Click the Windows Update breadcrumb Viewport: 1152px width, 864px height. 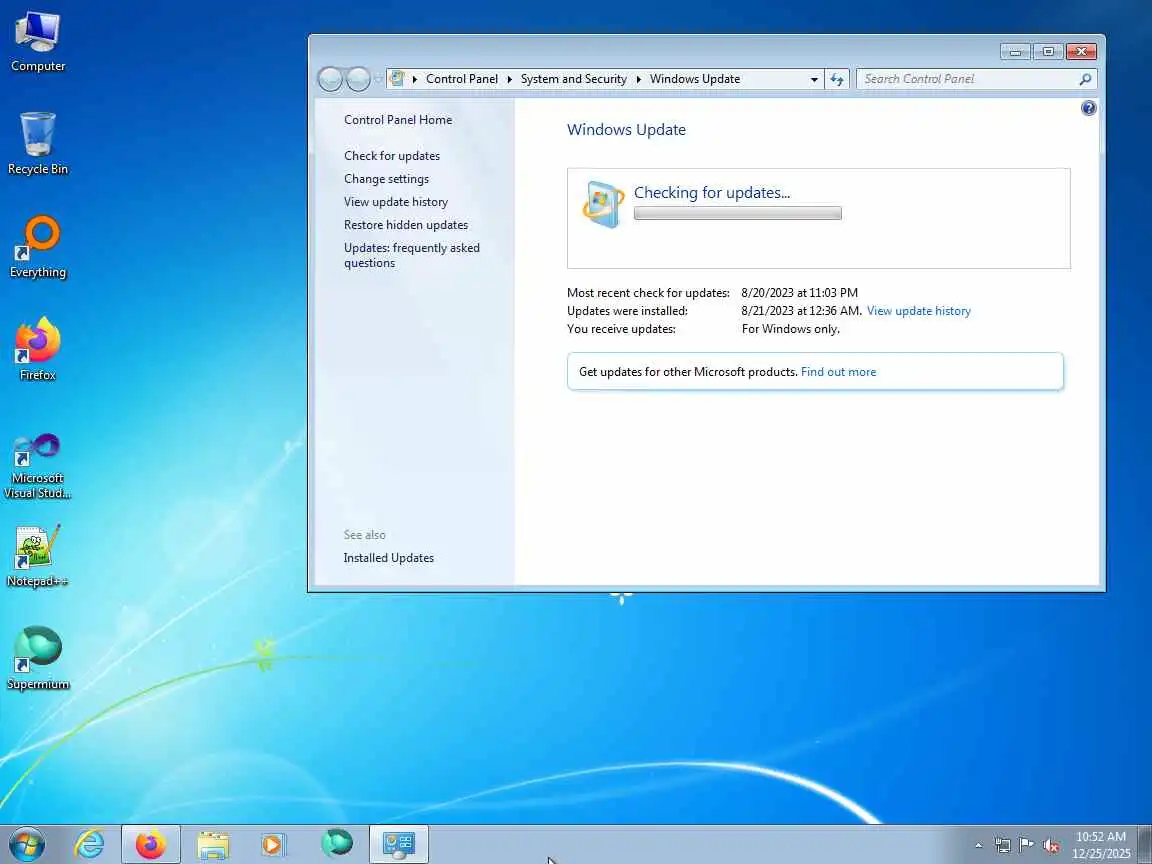[695, 79]
